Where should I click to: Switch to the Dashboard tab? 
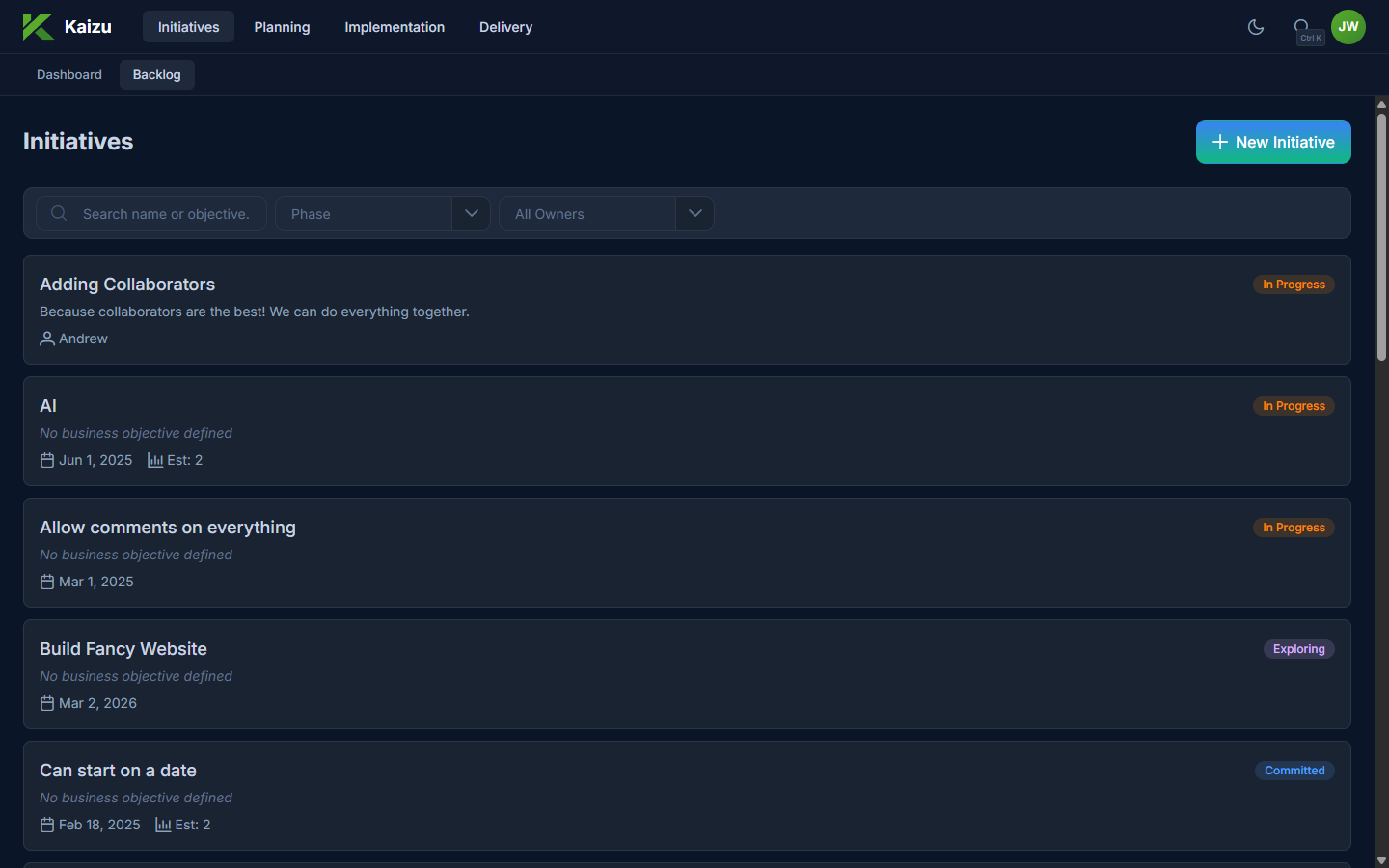coord(69,74)
